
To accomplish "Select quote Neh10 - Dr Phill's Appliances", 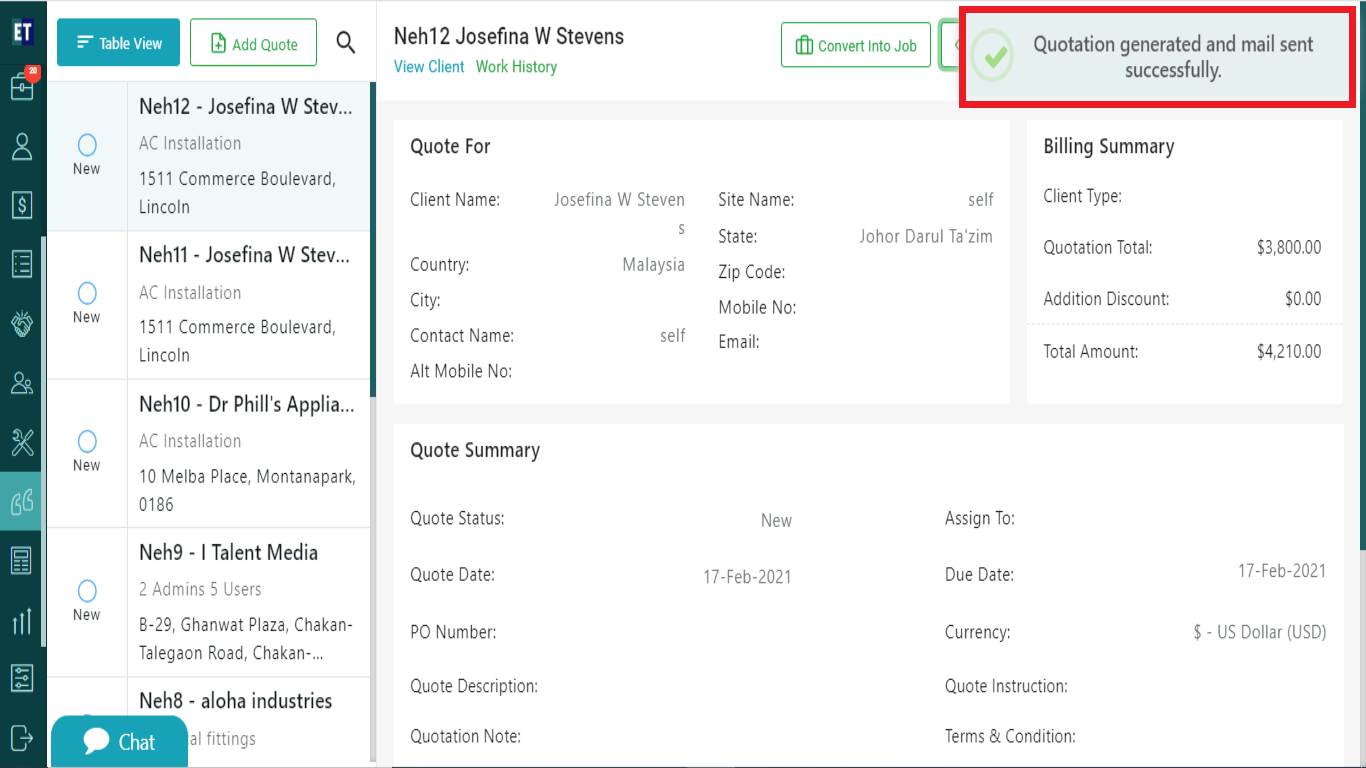I will coord(209,453).
